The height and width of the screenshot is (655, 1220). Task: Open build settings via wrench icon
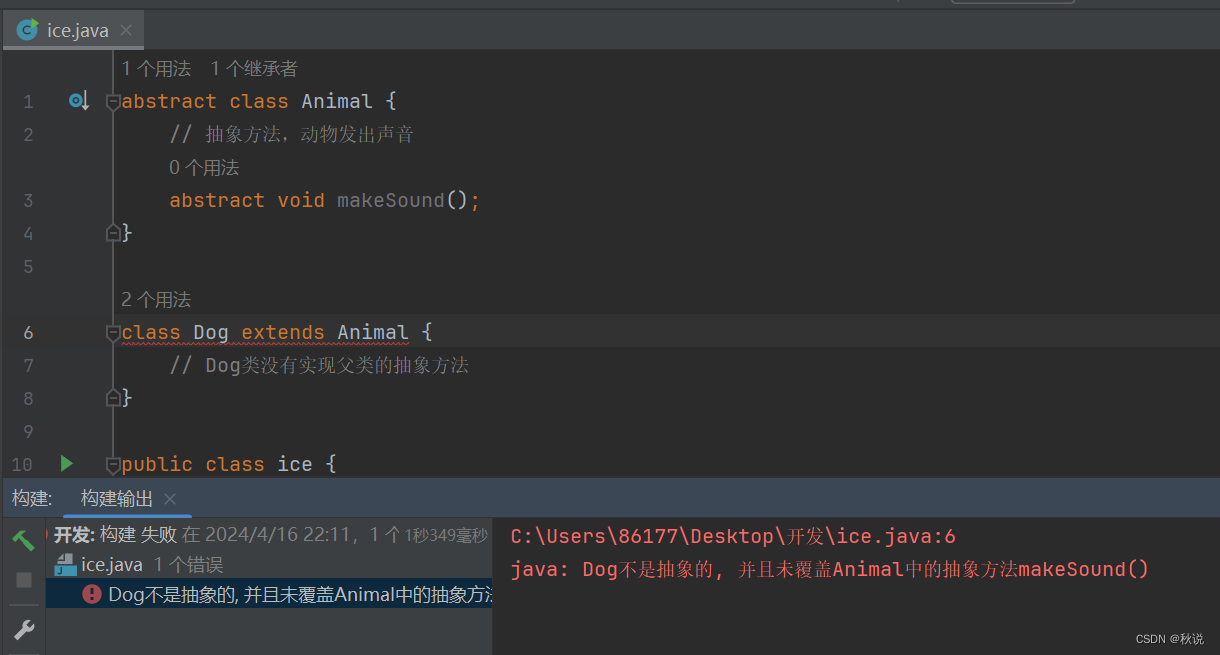click(24, 630)
